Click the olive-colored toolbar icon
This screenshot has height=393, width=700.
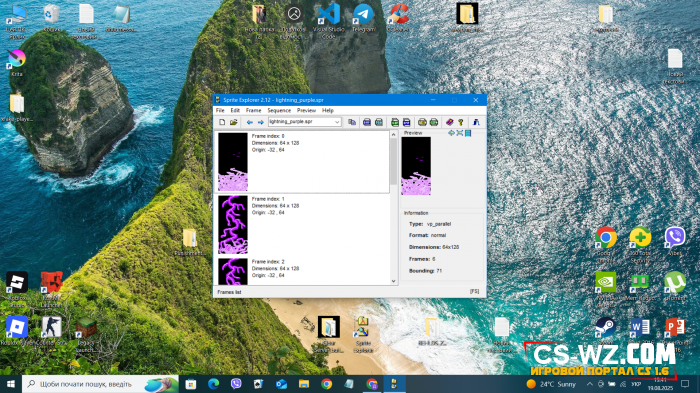click(x=422, y=122)
